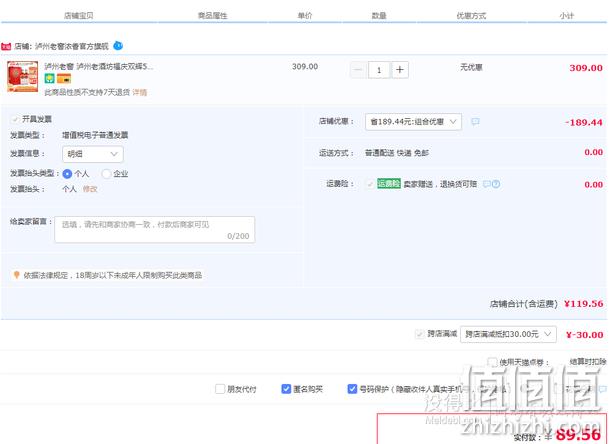Click the shop discount amount -189.44
The height and width of the screenshot is (444, 610).
coord(584,123)
